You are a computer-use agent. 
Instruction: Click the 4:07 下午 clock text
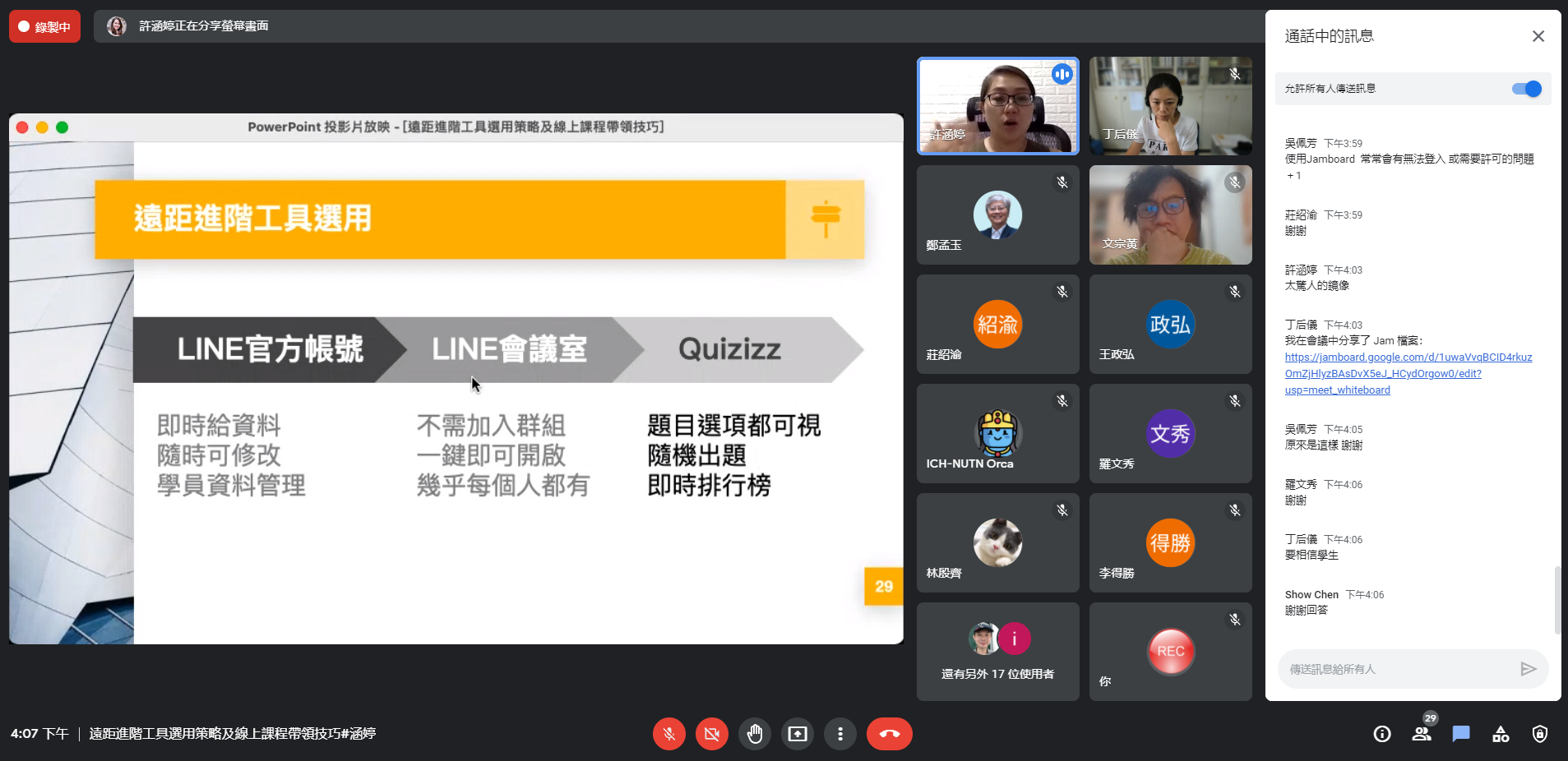[x=39, y=734]
